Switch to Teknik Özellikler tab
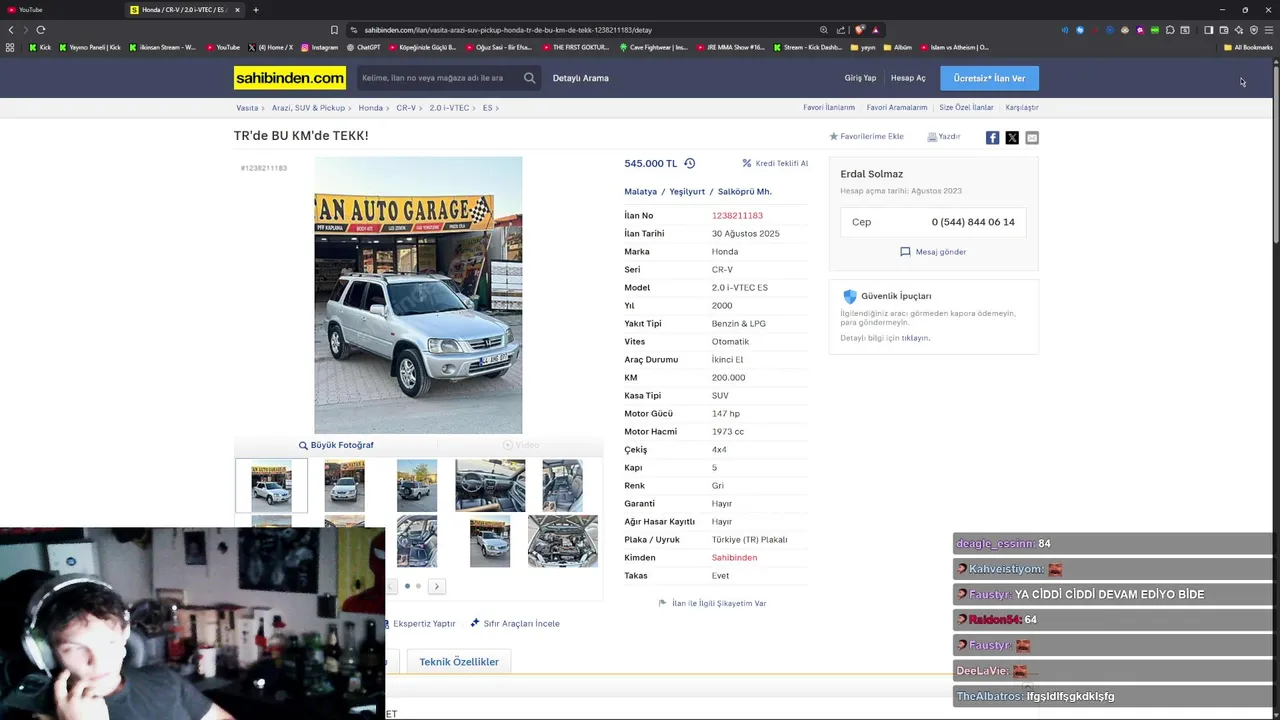This screenshot has width=1280, height=720. pyautogui.click(x=459, y=662)
